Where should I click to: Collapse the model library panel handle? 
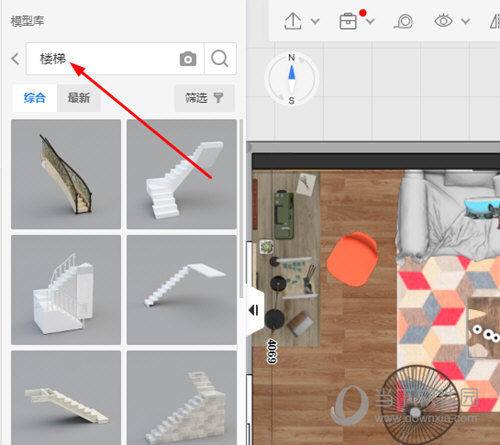coord(254,310)
